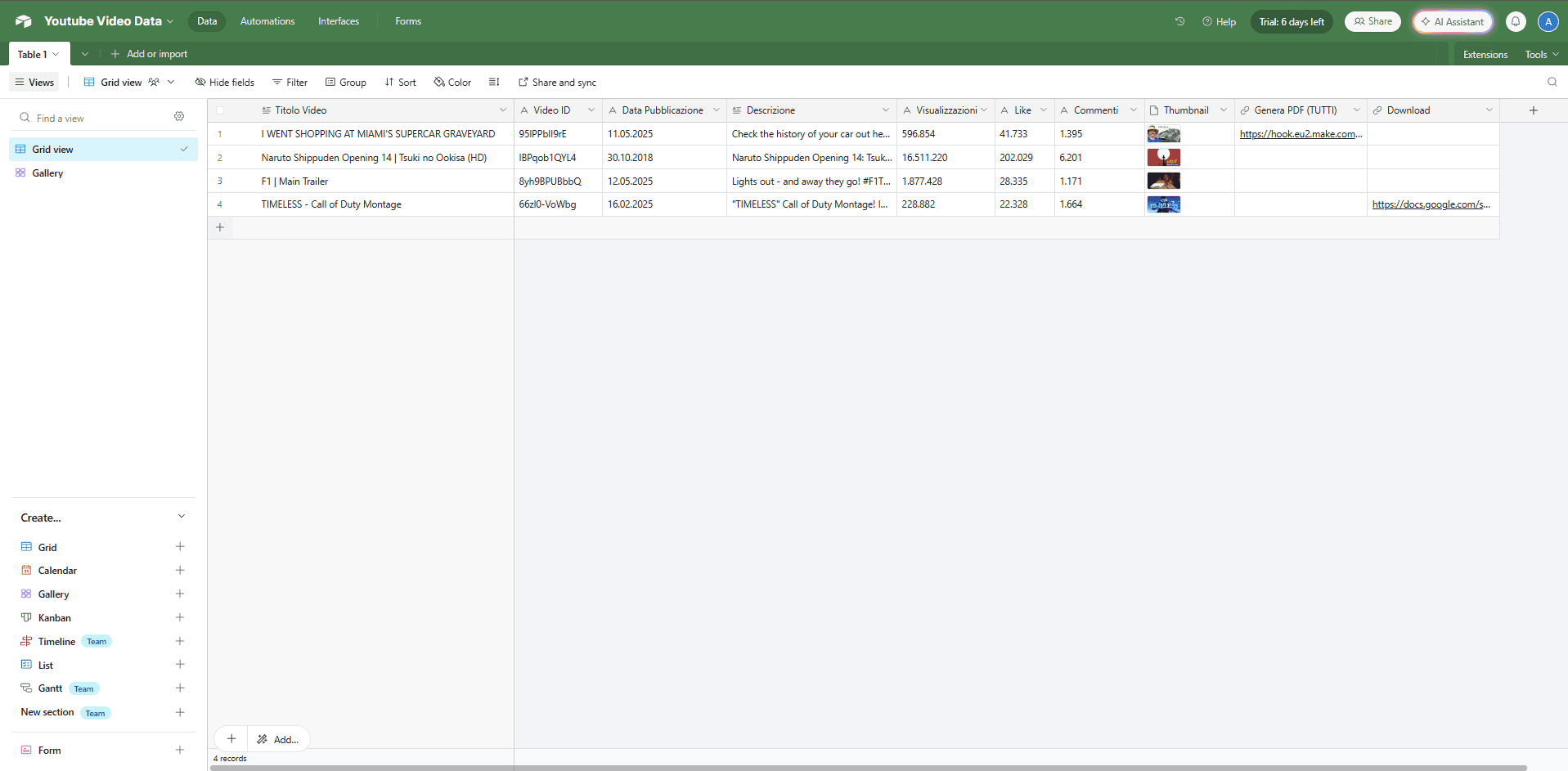Open account avatar A
Image resolution: width=1568 pixels, height=771 pixels.
(x=1548, y=22)
